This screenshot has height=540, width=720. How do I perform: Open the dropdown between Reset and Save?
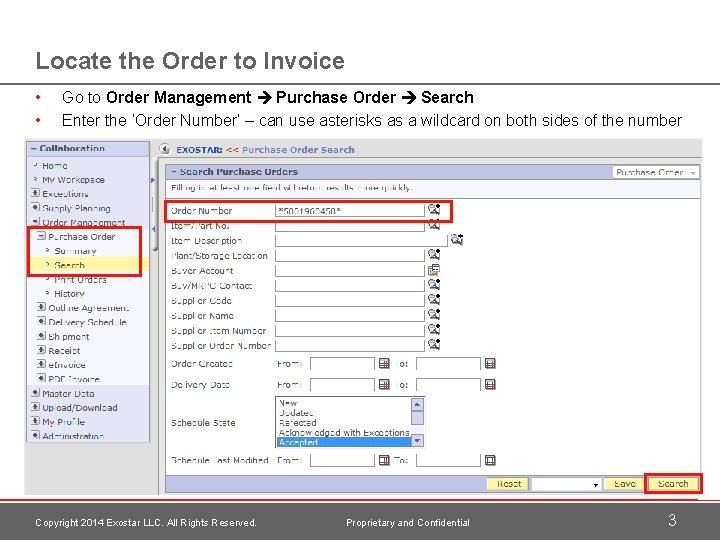566,484
